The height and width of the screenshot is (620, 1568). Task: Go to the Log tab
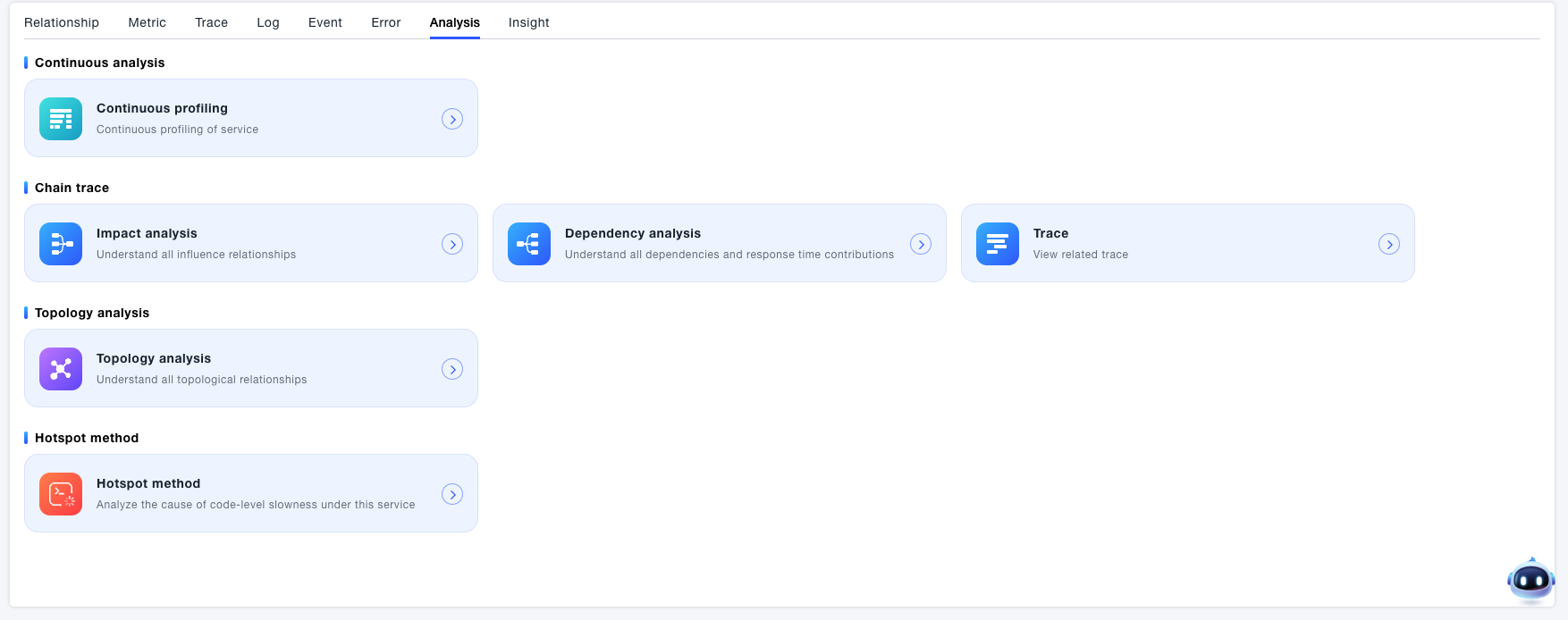pos(268,22)
